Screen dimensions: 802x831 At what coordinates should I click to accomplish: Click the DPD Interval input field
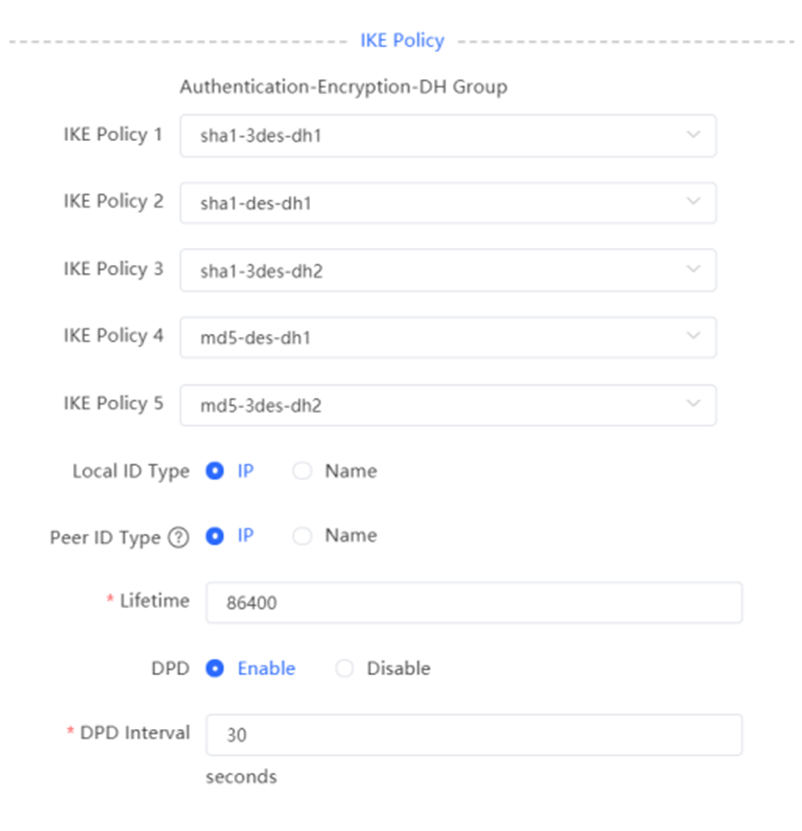tap(474, 735)
